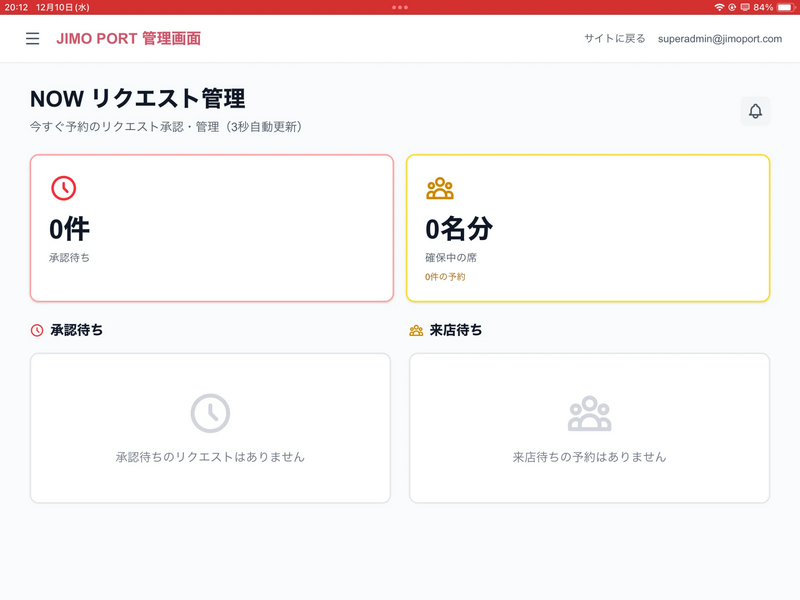Click small clock icon beside 承認待ち heading
The image size is (800, 600).
pos(37,330)
